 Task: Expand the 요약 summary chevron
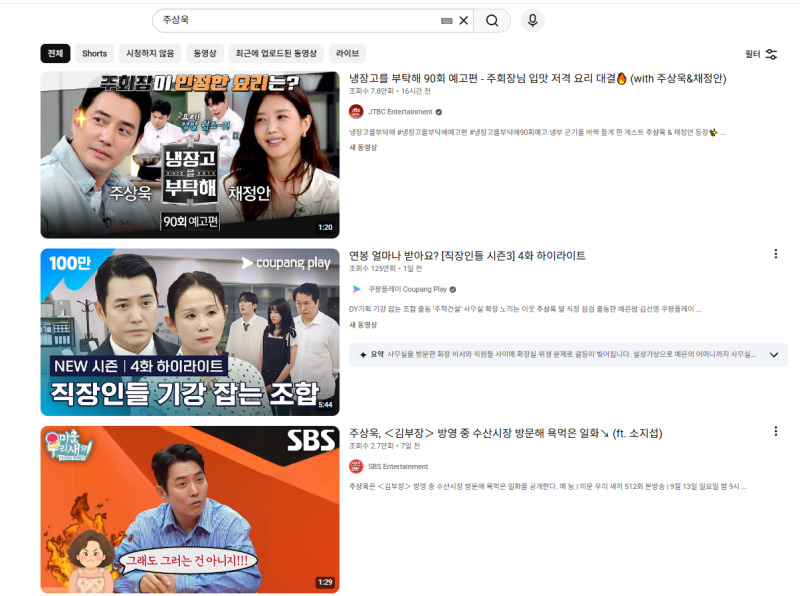[774, 355]
